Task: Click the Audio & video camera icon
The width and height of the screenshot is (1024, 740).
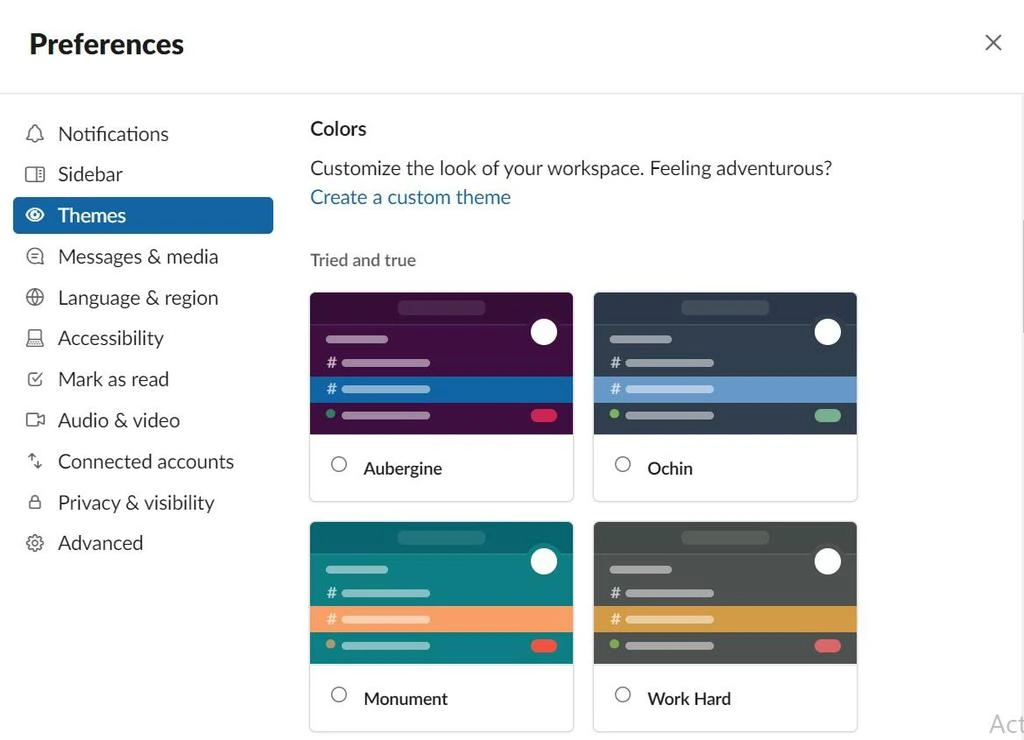Action: point(35,420)
